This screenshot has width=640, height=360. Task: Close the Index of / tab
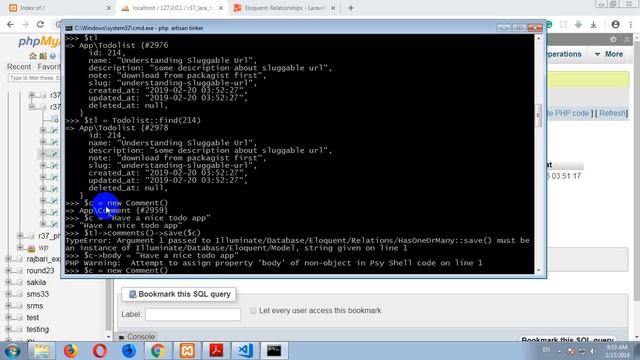(109, 8)
